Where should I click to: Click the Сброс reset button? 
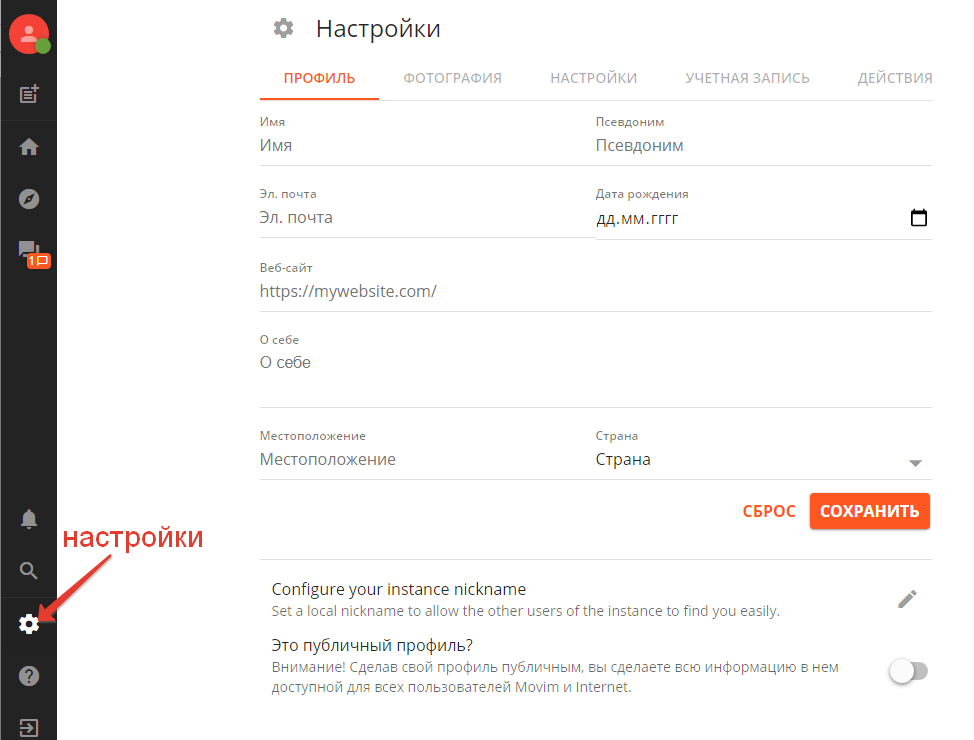(x=769, y=511)
